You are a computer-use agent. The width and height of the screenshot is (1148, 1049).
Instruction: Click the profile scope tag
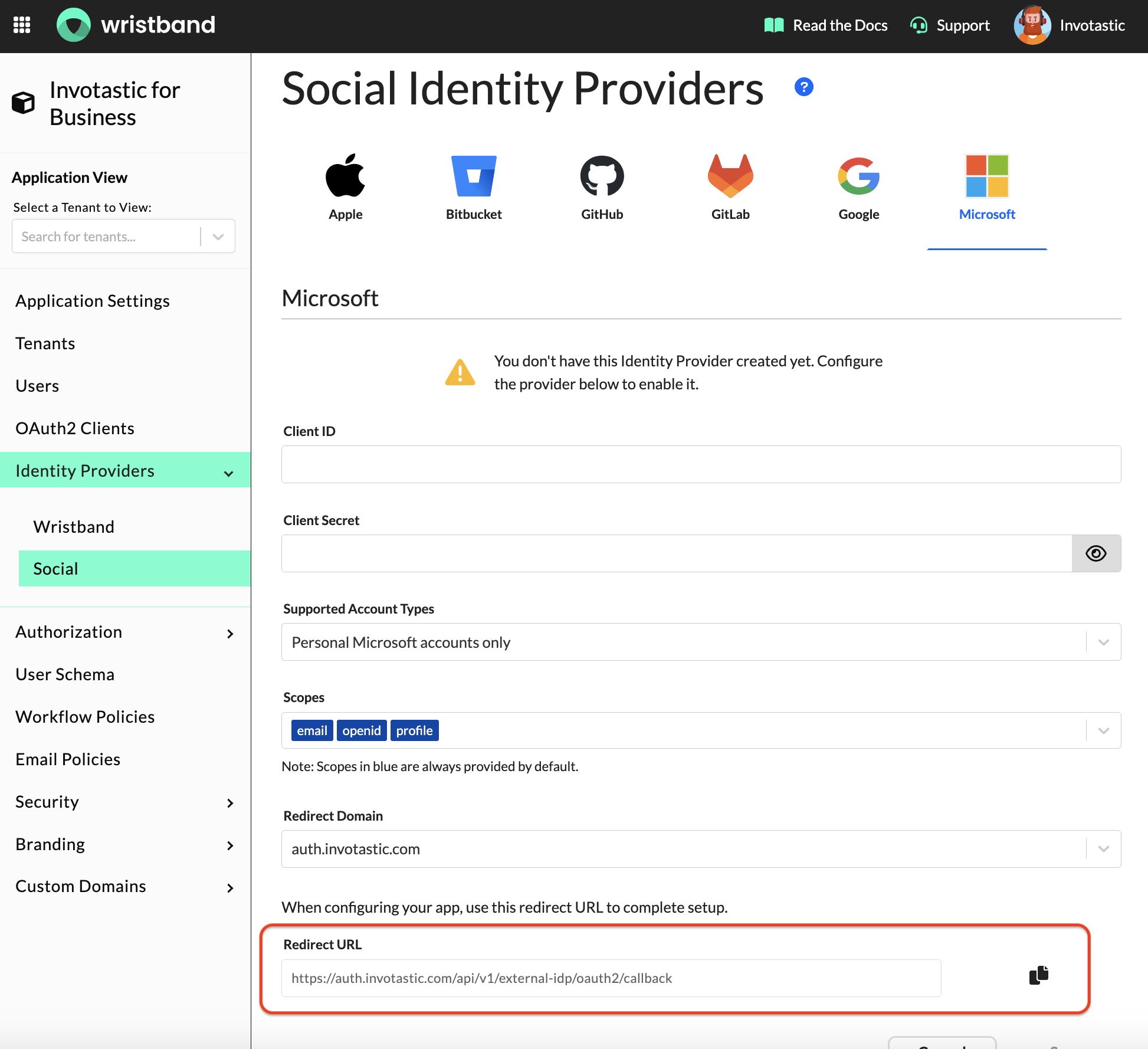pyautogui.click(x=414, y=730)
